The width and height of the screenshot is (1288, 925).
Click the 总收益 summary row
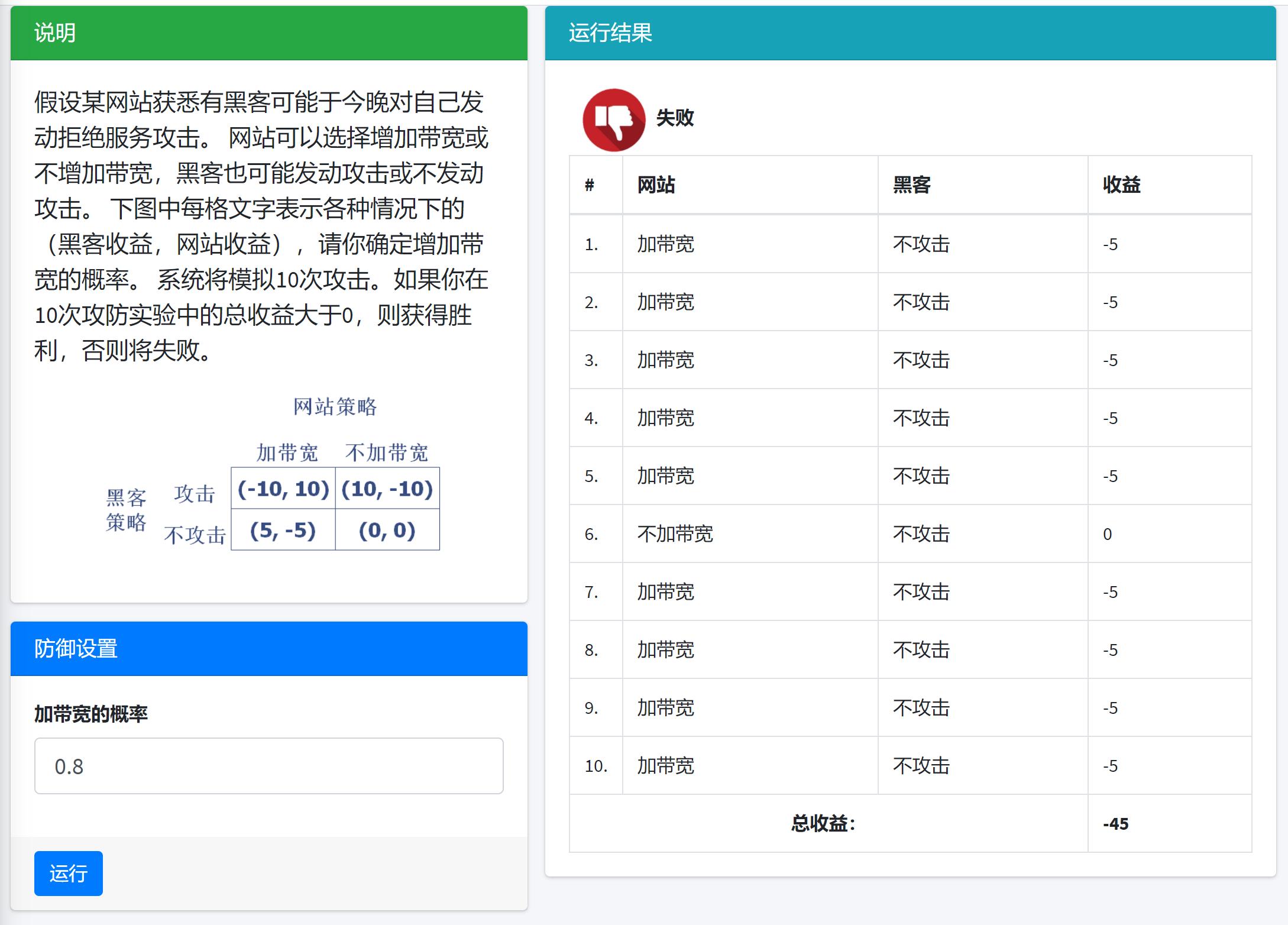pos(823,823)
